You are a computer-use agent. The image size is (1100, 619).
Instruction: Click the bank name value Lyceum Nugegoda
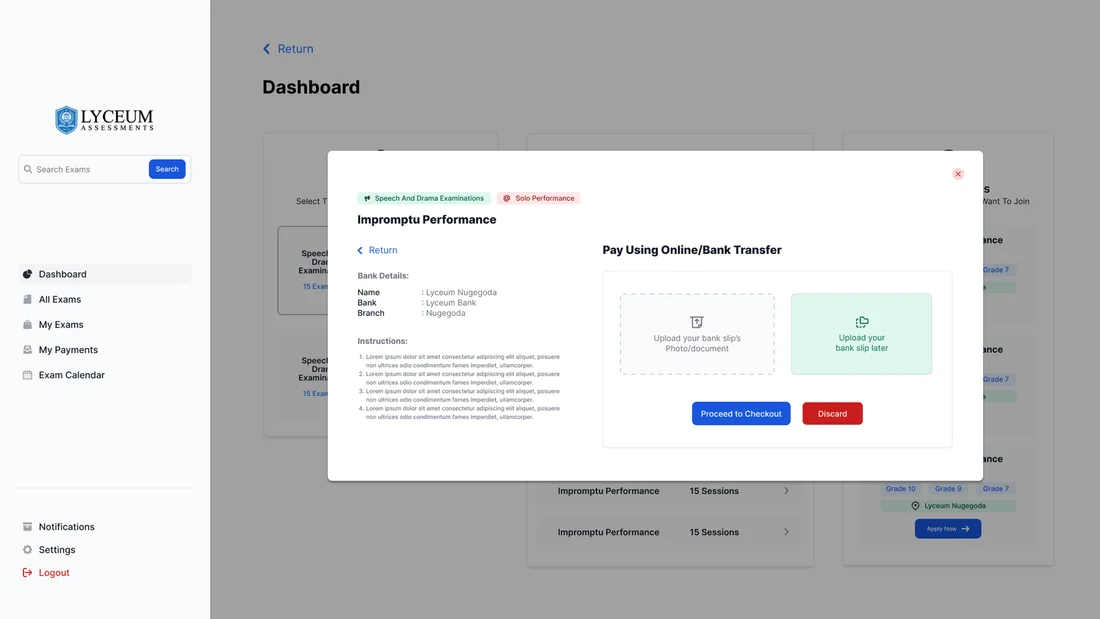[x=461, y=293]
